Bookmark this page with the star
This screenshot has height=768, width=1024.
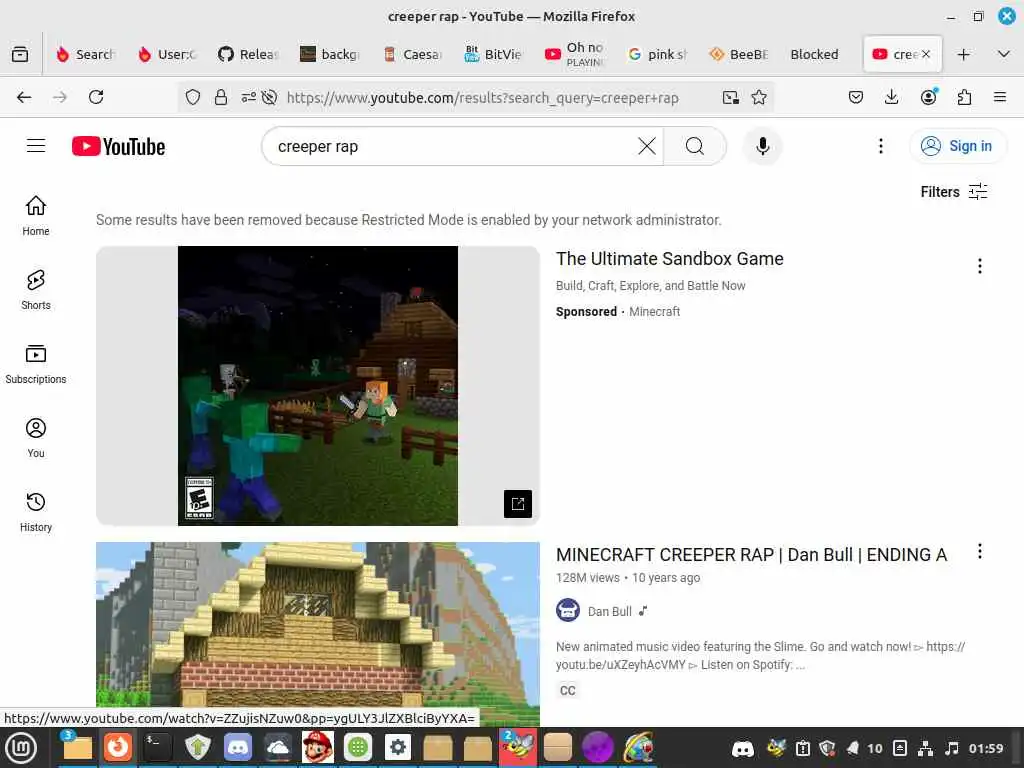pyautogui.click(x=759, y=97)
